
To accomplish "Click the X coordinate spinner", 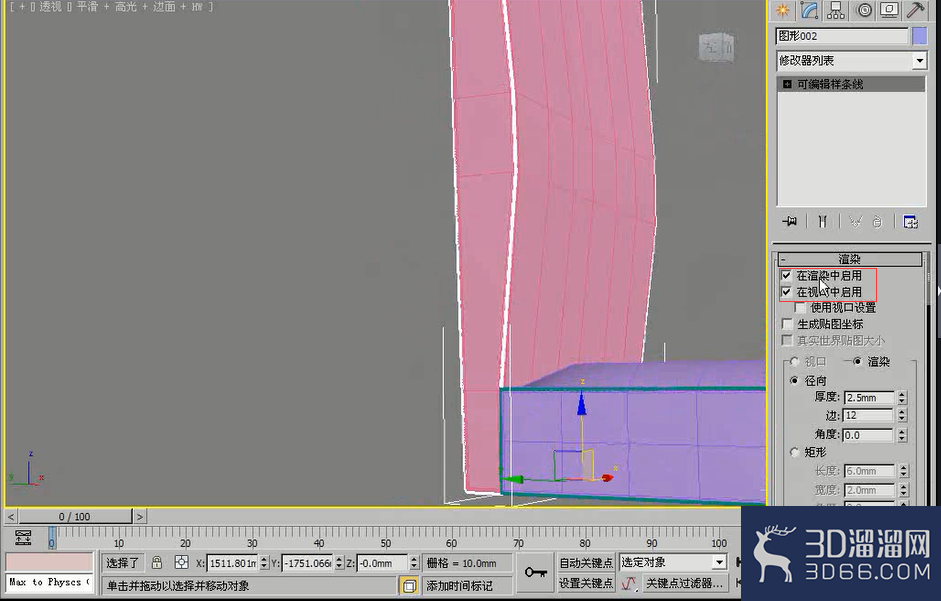I will [x=264, y=563].
